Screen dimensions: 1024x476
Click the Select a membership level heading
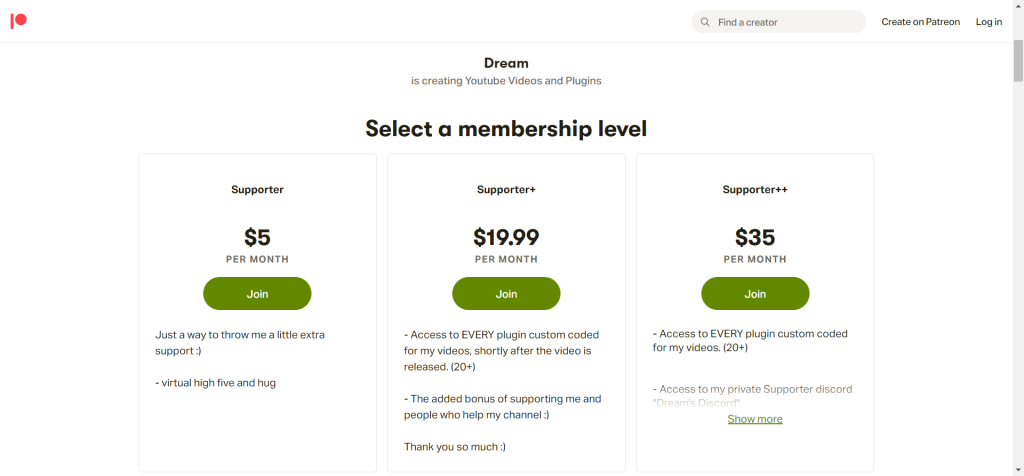tap(506, 129)
